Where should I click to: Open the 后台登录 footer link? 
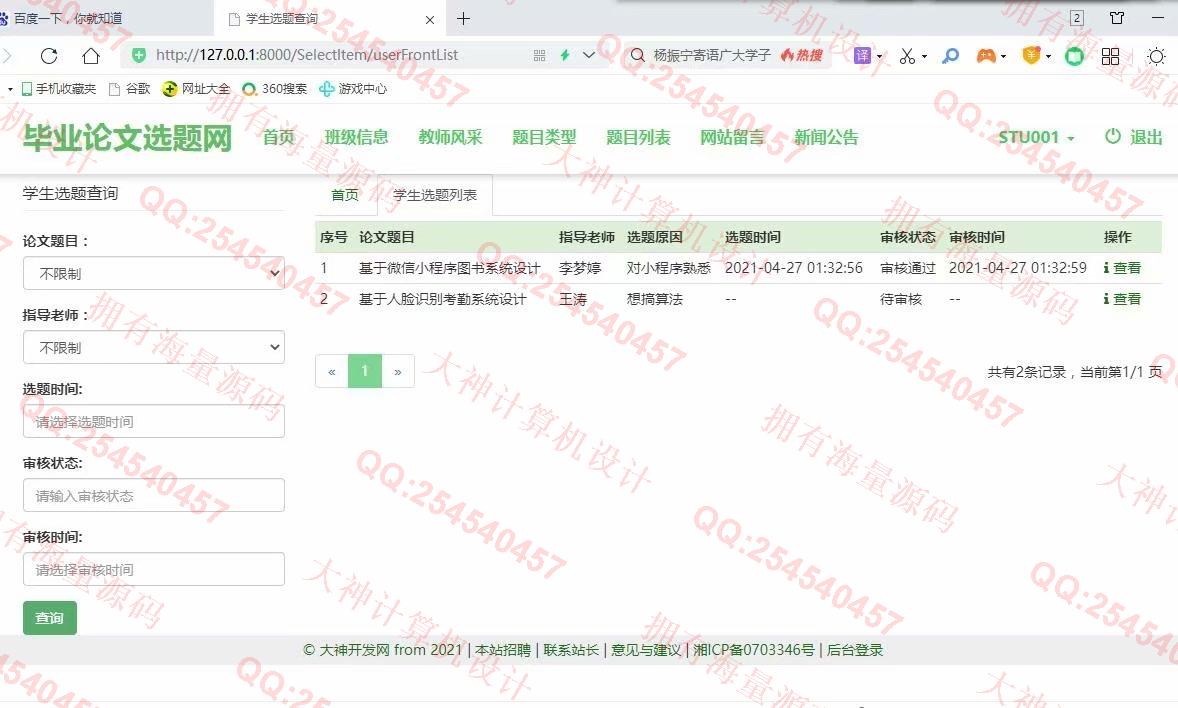coord(855,650)
